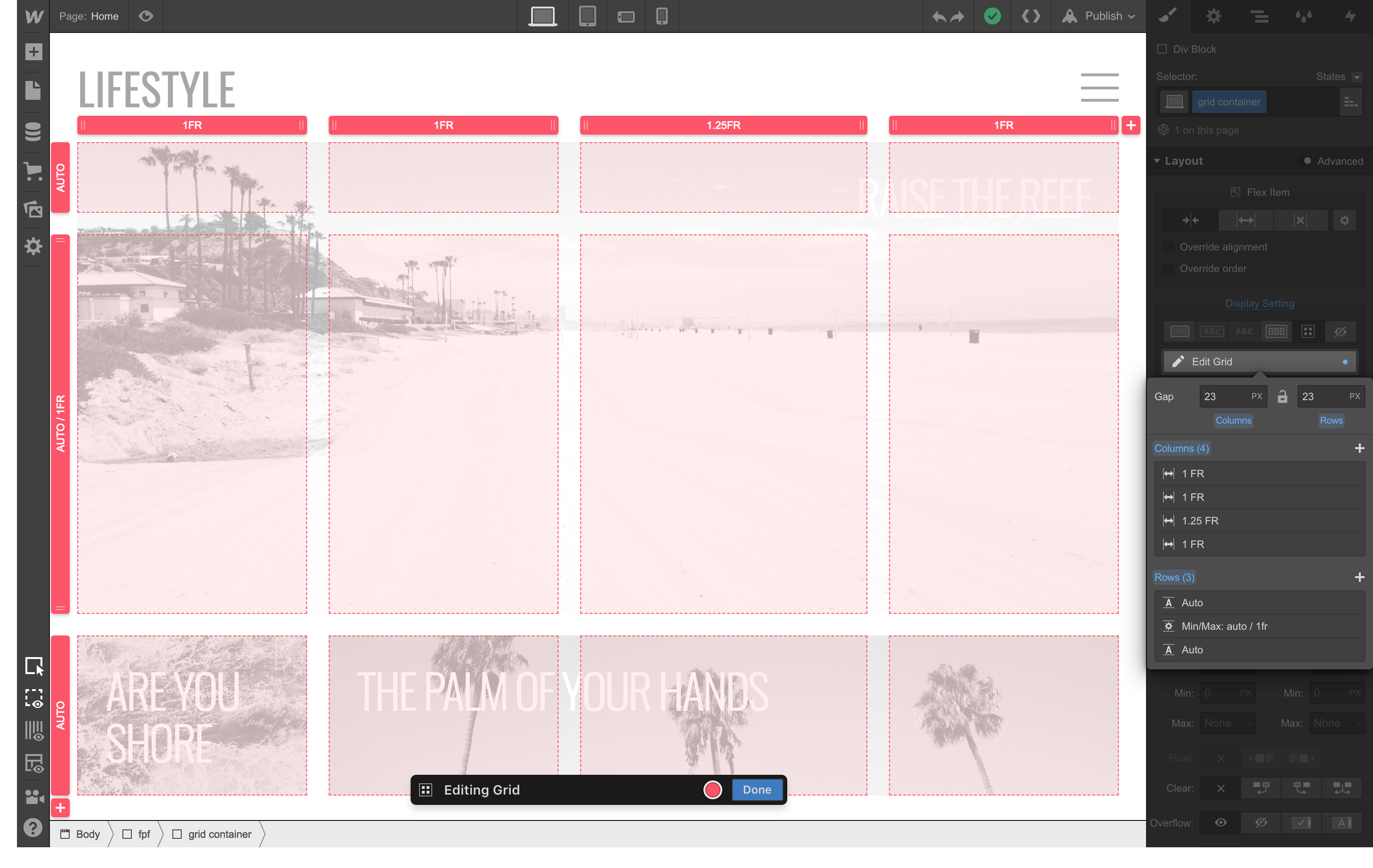Open the Add Elements panel
The height and width of the screenshot is (868, 1373).
pos(33,52)
